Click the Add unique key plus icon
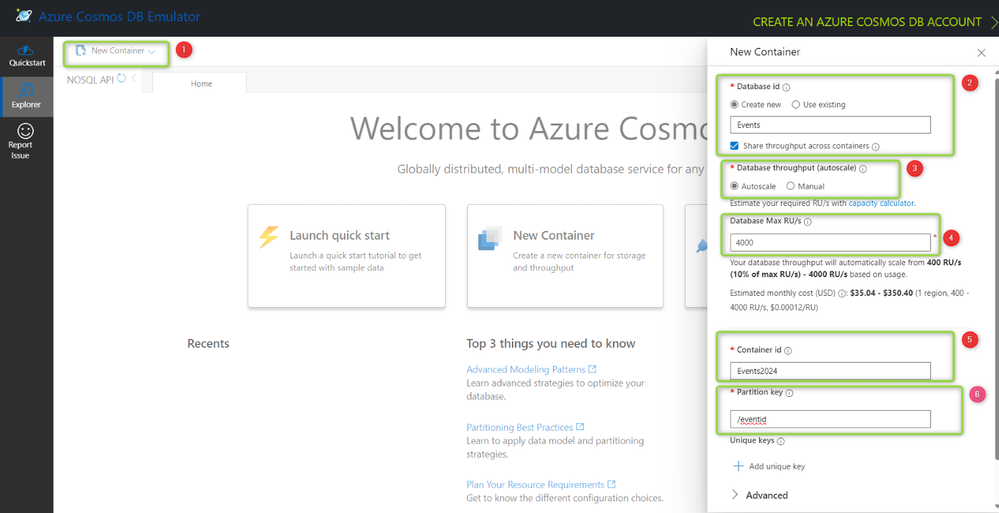The image size is (999, 513). point(738,466)
